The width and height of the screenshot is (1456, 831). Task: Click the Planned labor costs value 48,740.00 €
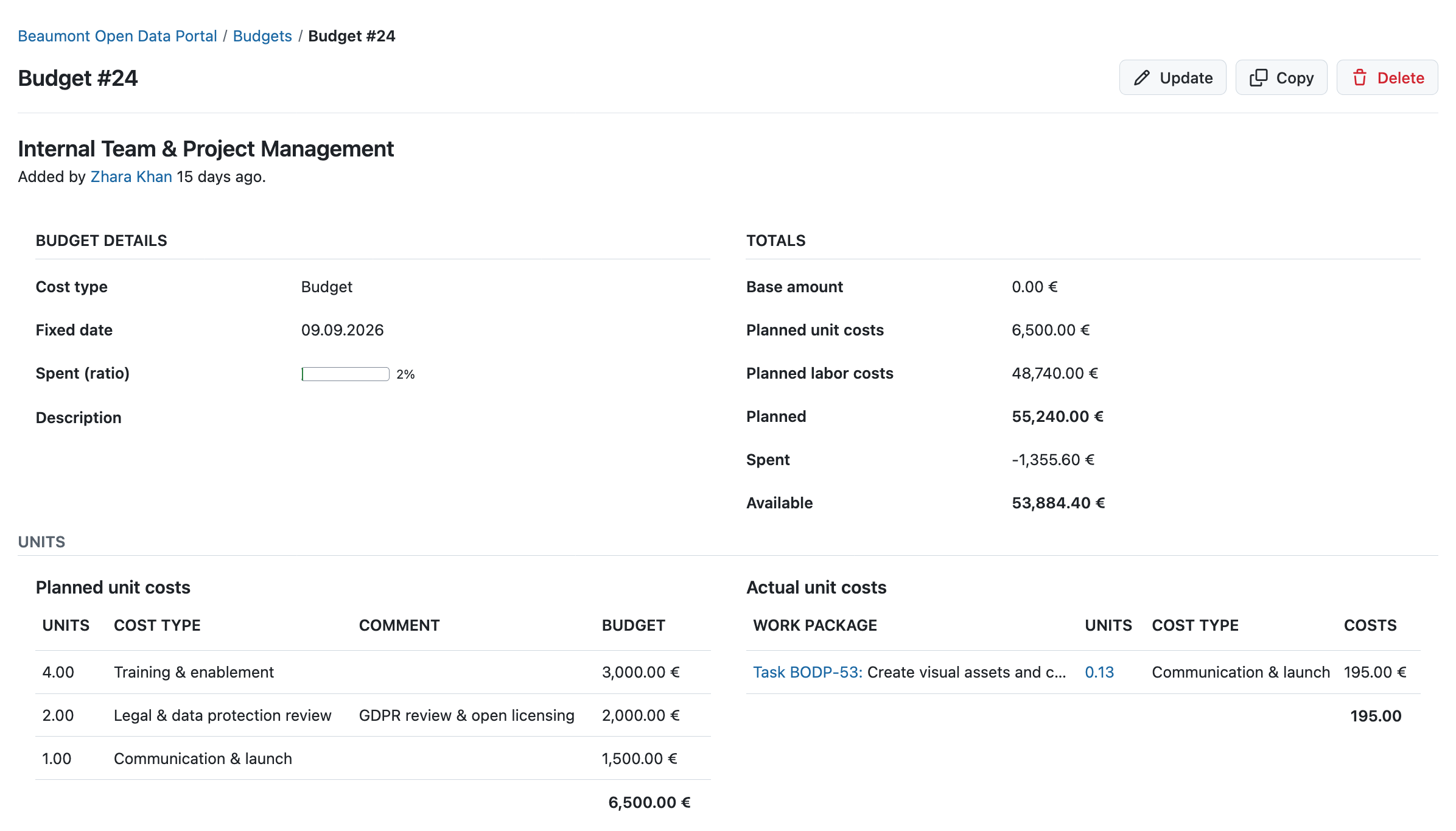pyautogui.click(x=1055, y=373)
